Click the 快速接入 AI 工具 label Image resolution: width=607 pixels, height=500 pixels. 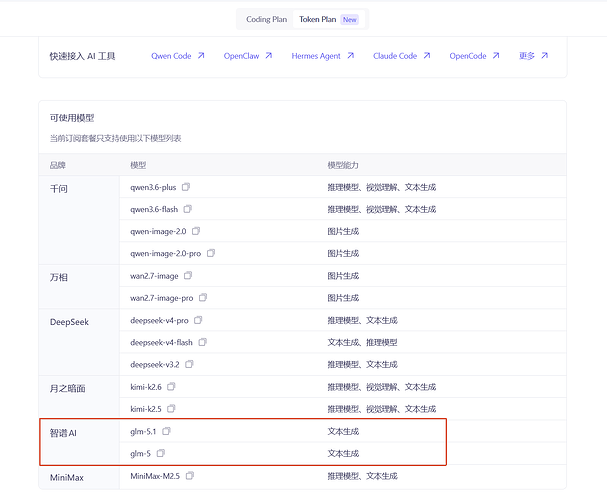tap(82, 56)
